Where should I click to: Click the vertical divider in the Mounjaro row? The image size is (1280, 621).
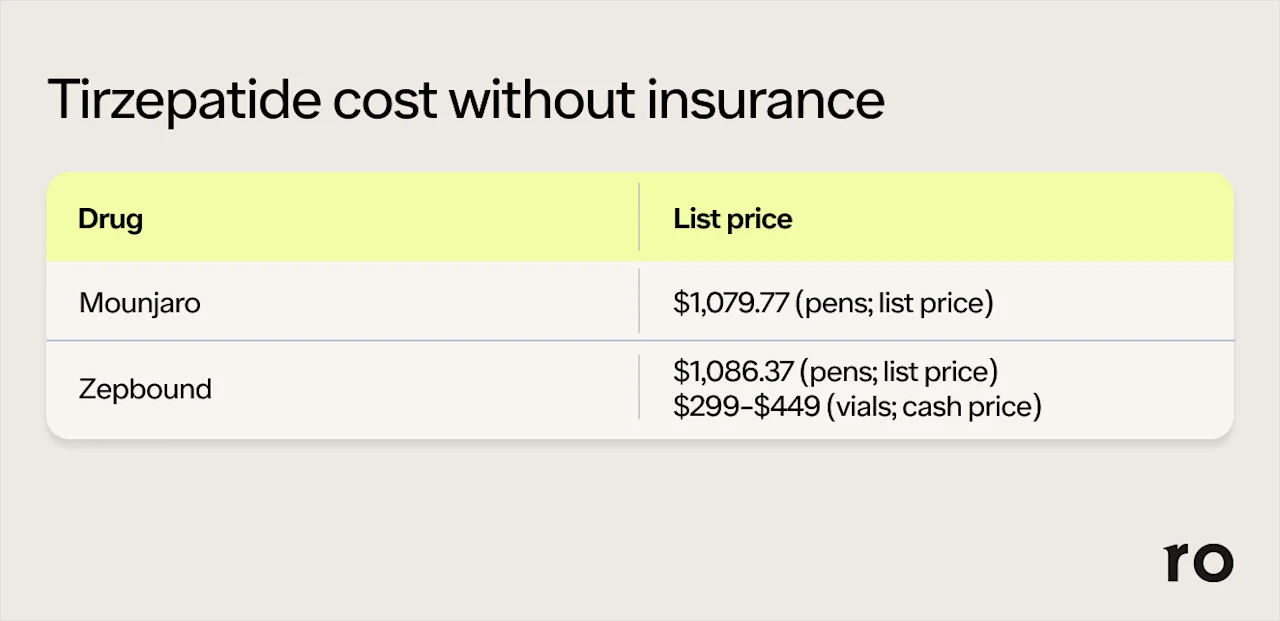pos(639,300)
